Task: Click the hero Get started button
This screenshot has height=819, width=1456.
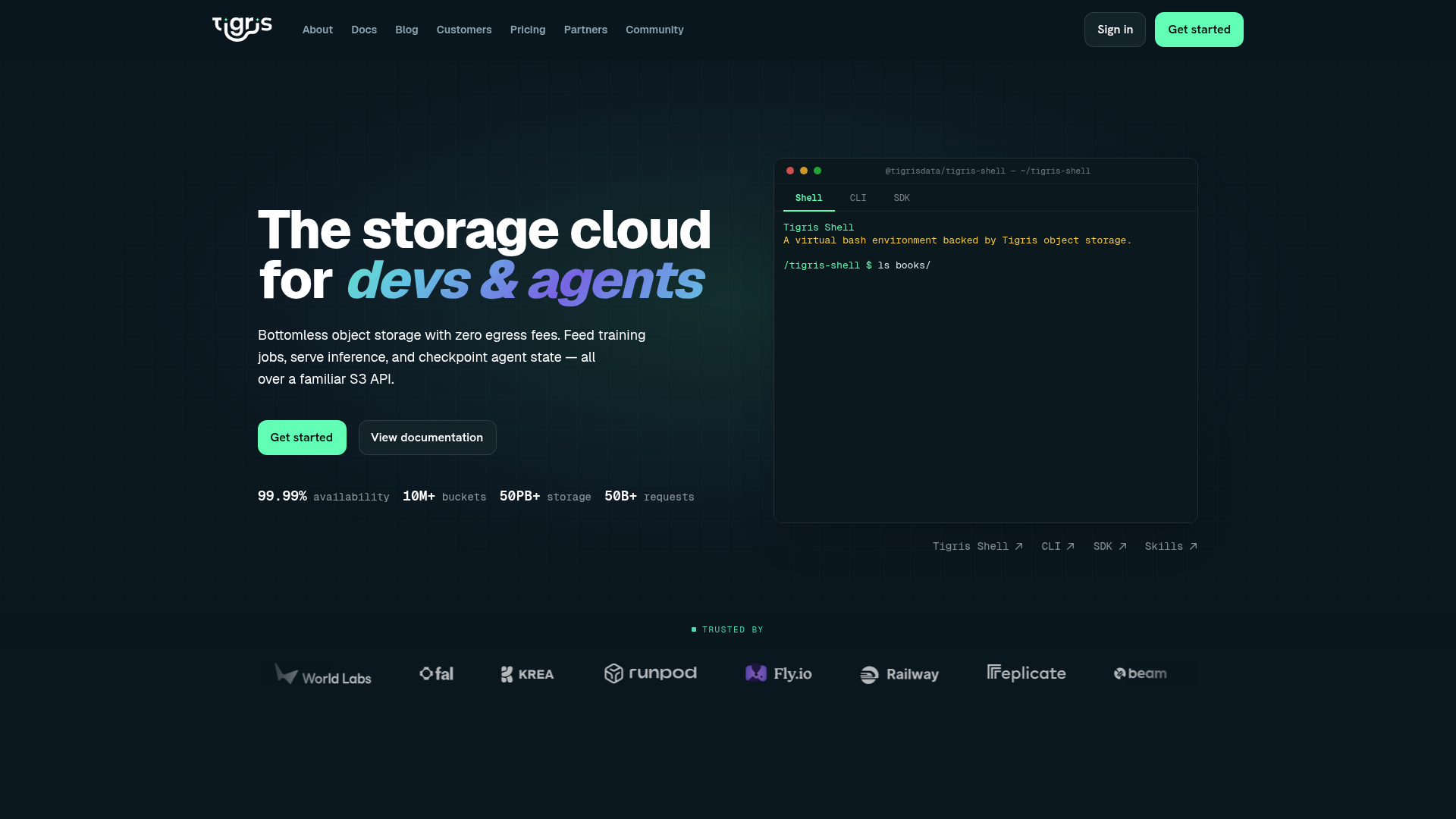Action: click(x=302, y=438)
